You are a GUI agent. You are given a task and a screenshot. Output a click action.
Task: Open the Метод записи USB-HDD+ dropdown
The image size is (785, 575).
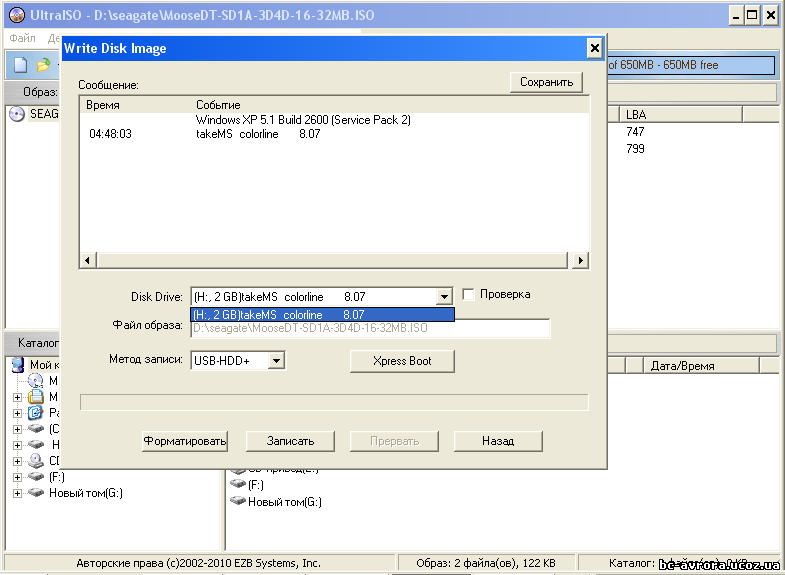click(x=276, y=360)
